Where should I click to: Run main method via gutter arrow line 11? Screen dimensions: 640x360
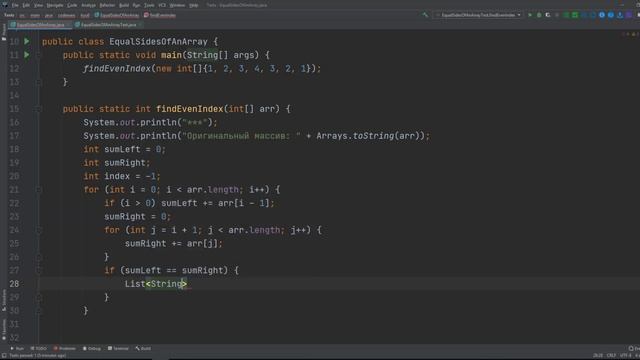click(27, 55)
